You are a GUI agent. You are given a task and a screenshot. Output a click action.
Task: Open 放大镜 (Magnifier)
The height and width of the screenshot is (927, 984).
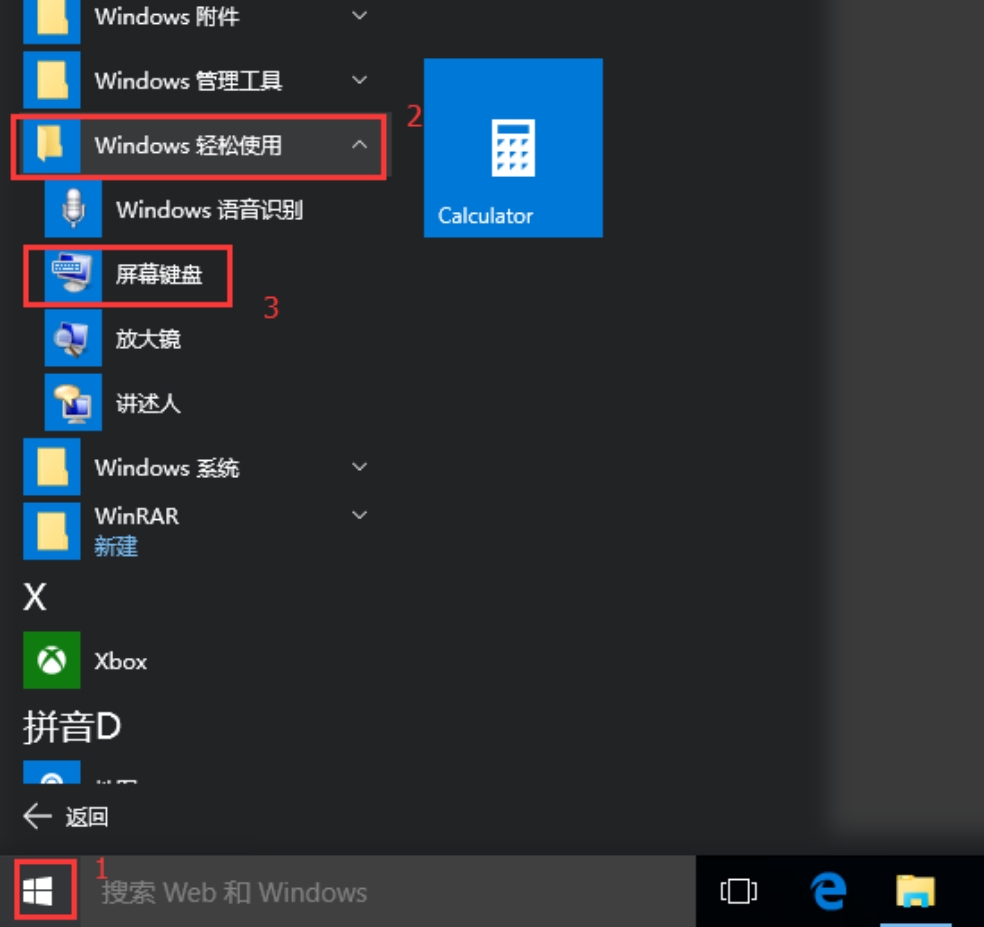pos(150,340)
